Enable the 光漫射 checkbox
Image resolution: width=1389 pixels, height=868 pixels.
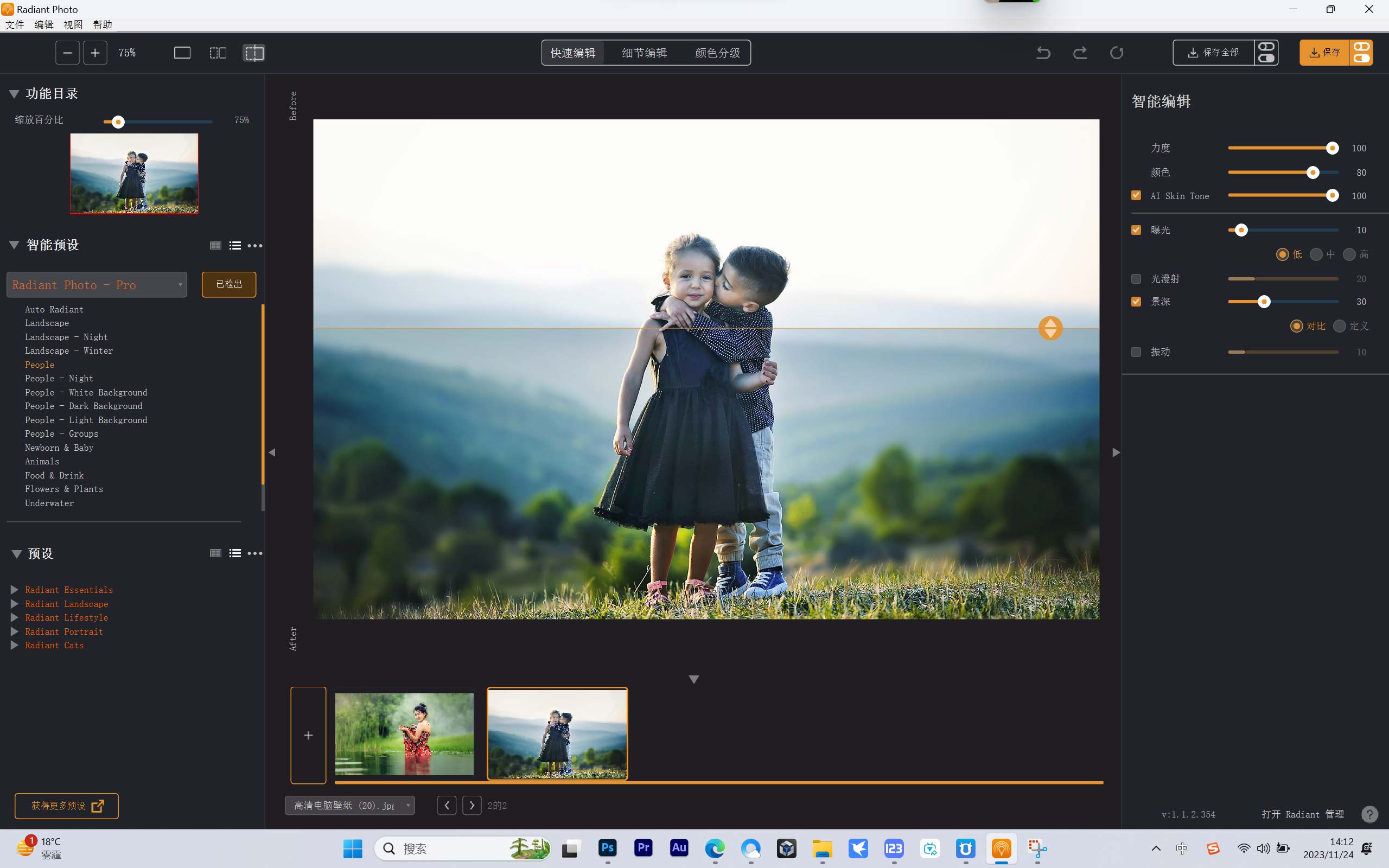[1136, 279]
